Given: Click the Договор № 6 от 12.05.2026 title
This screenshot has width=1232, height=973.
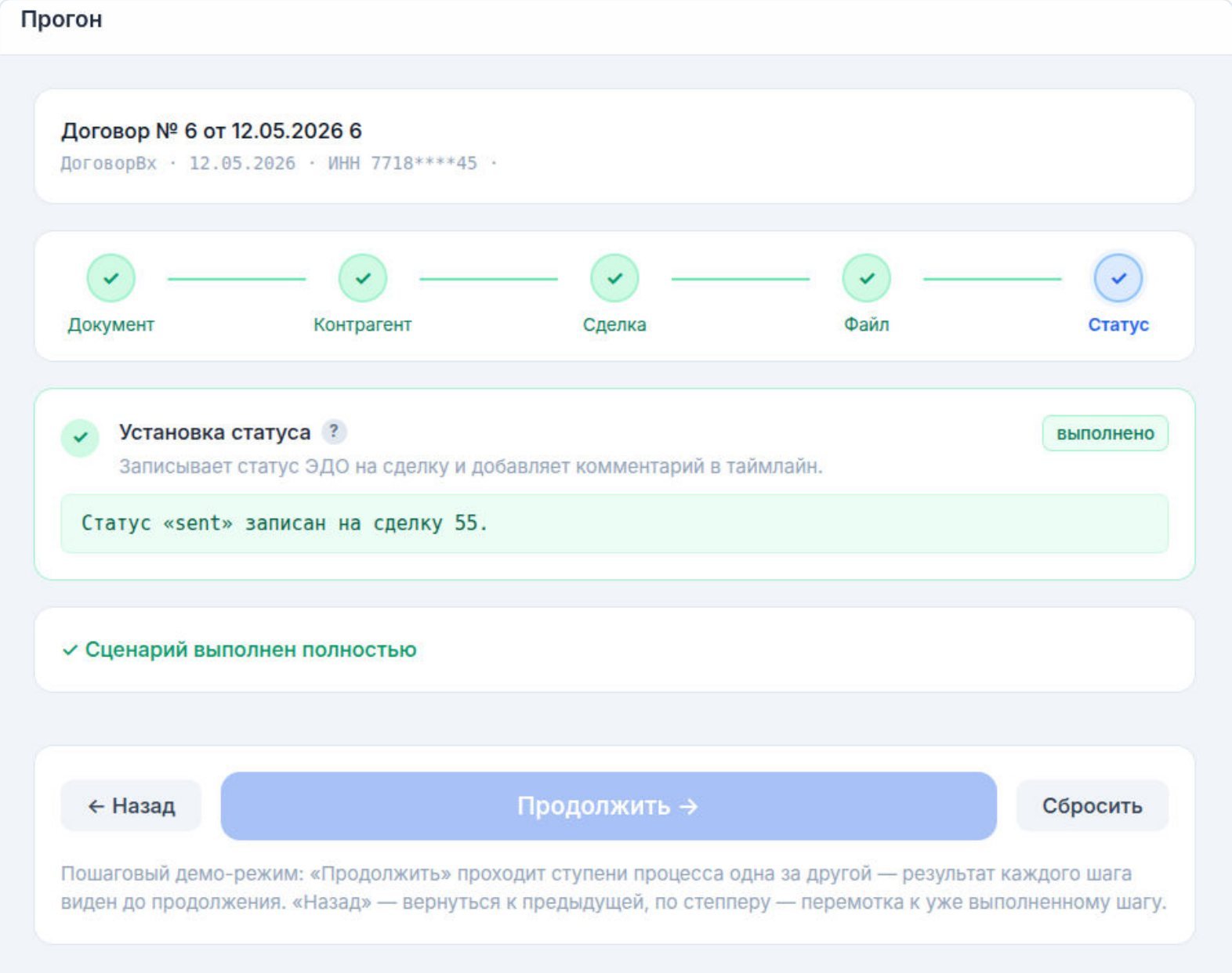Looking at the screenshot, I should (x=212, y=131).
